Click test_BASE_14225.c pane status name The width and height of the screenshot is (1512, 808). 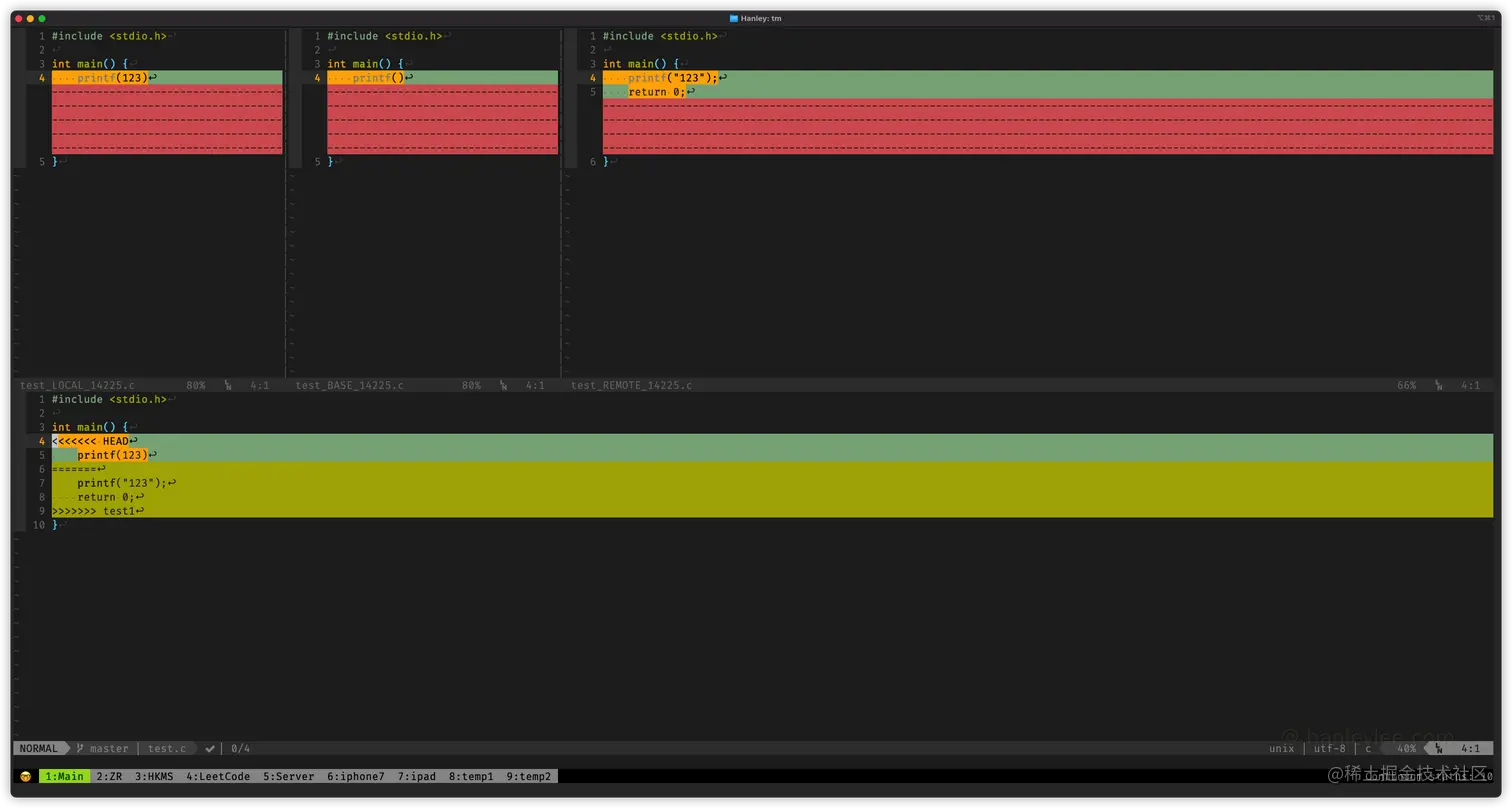click(349, 385)
